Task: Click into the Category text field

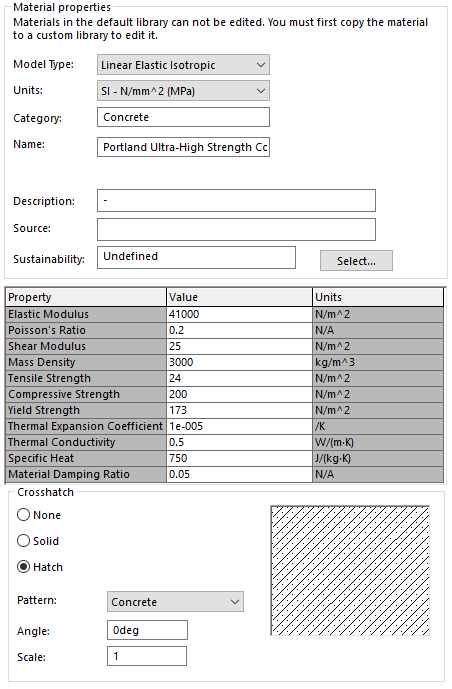Action: pyautogui.click(x=183, y=117)
